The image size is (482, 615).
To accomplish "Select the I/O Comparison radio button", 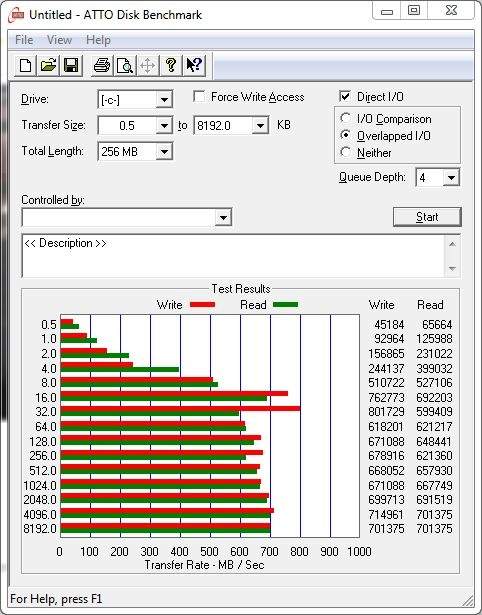I will (346, 118).
